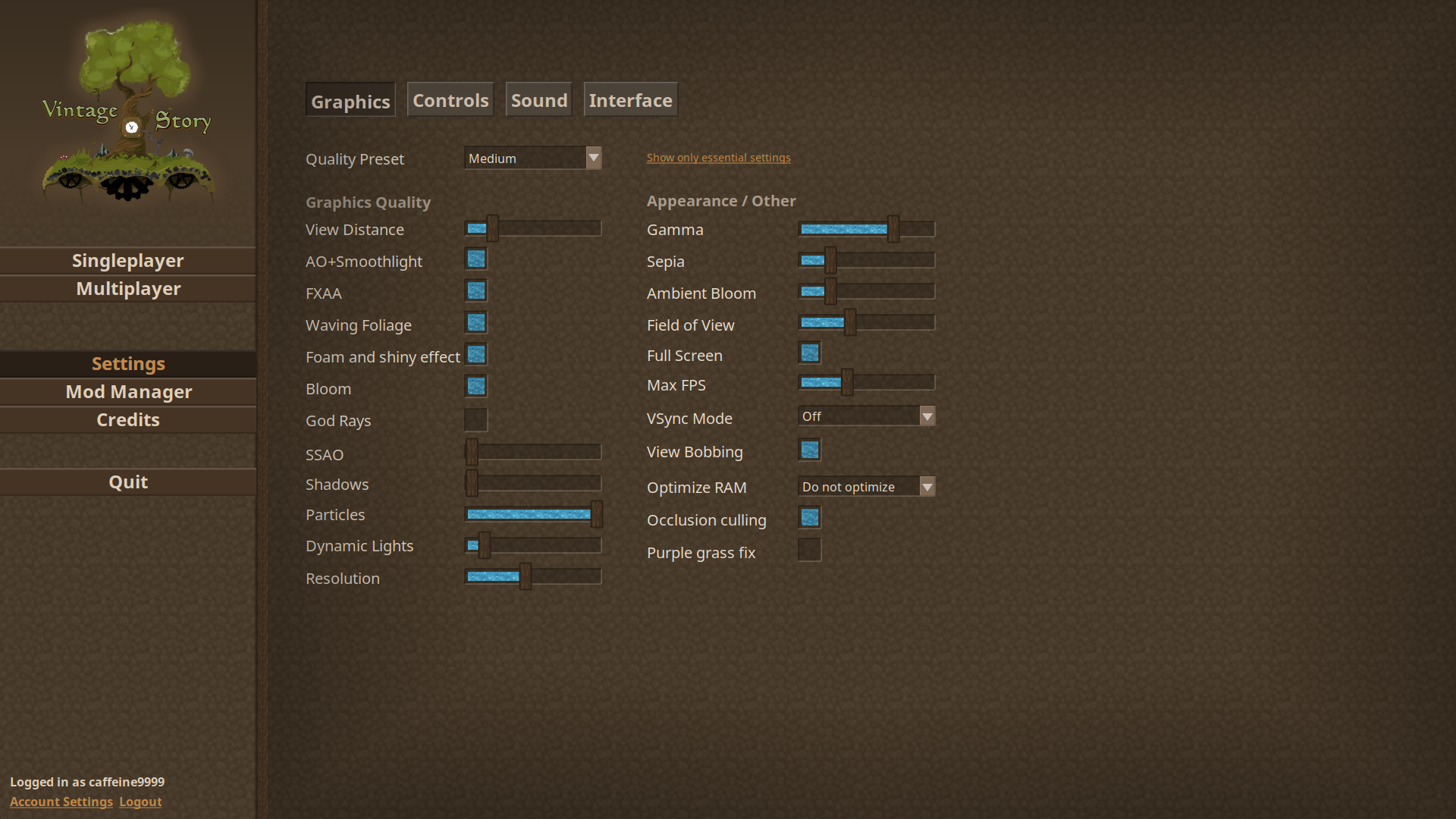Image resolution: width=1456 pixels, height=819 pixels.
Task: Click Show only essential settings link
Action: 718,158
